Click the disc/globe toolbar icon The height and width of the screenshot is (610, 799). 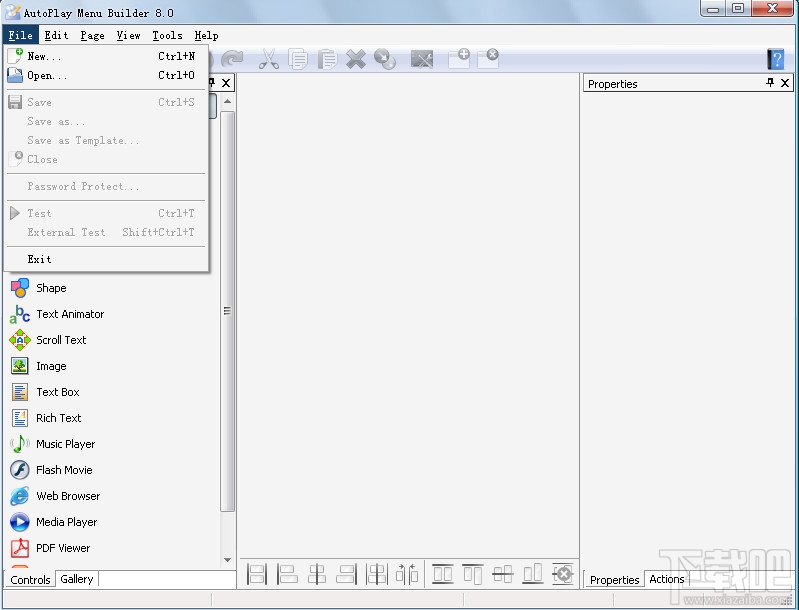tap(385, 59)
